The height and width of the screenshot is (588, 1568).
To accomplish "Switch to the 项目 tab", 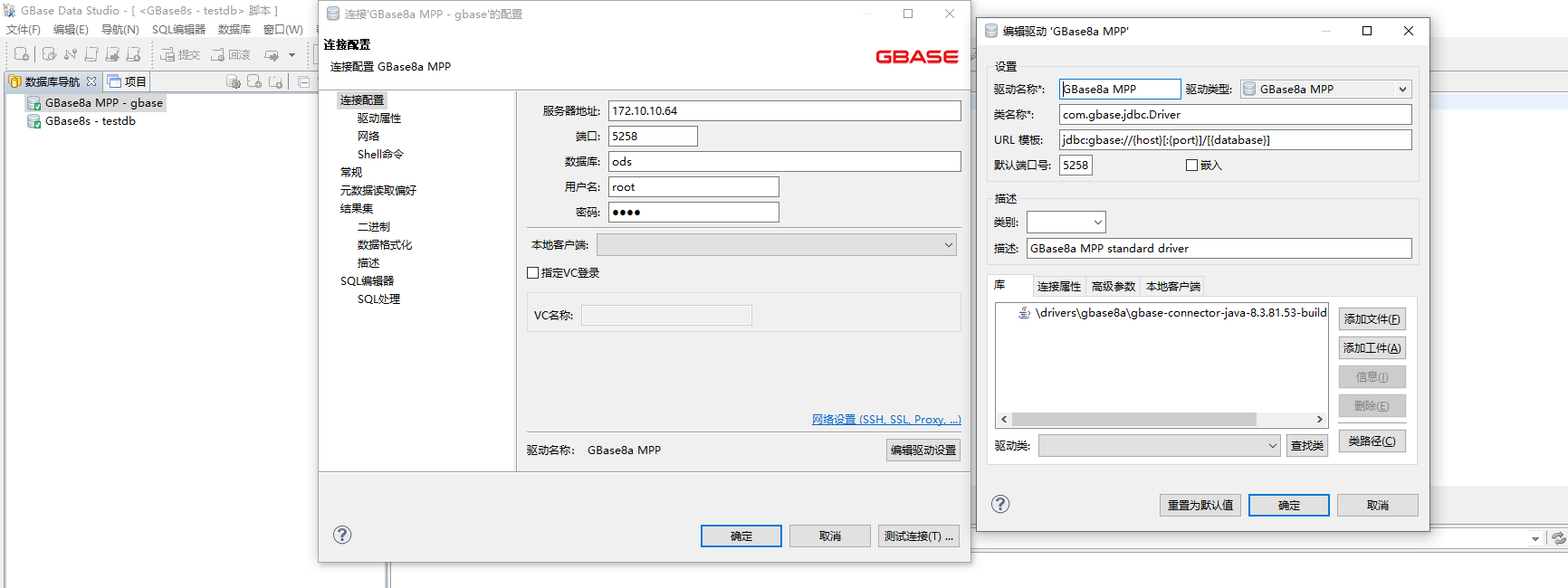I will tap(128, 81).
